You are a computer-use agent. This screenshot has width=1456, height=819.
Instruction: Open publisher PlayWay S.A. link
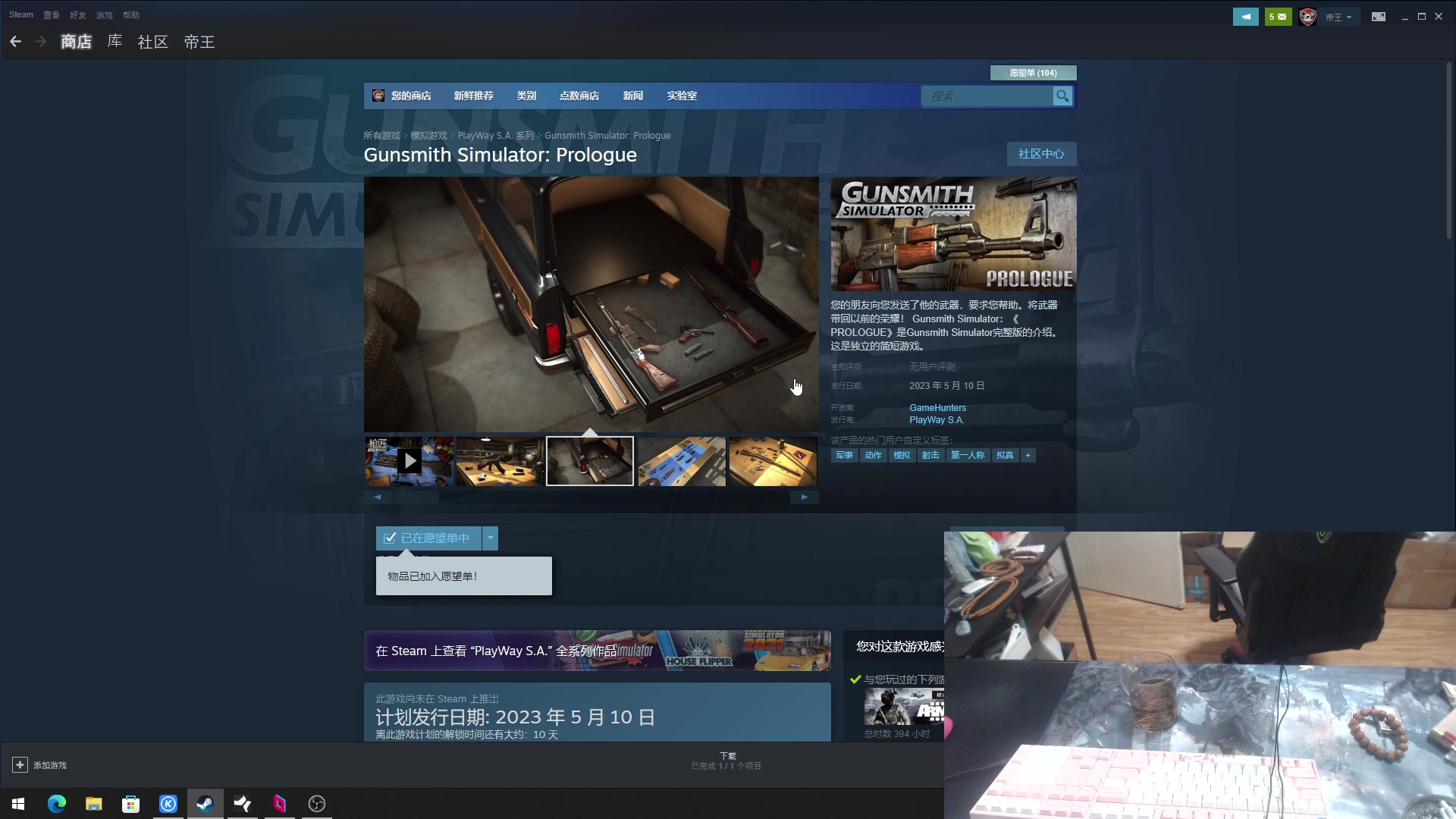(x=937, y=420)
